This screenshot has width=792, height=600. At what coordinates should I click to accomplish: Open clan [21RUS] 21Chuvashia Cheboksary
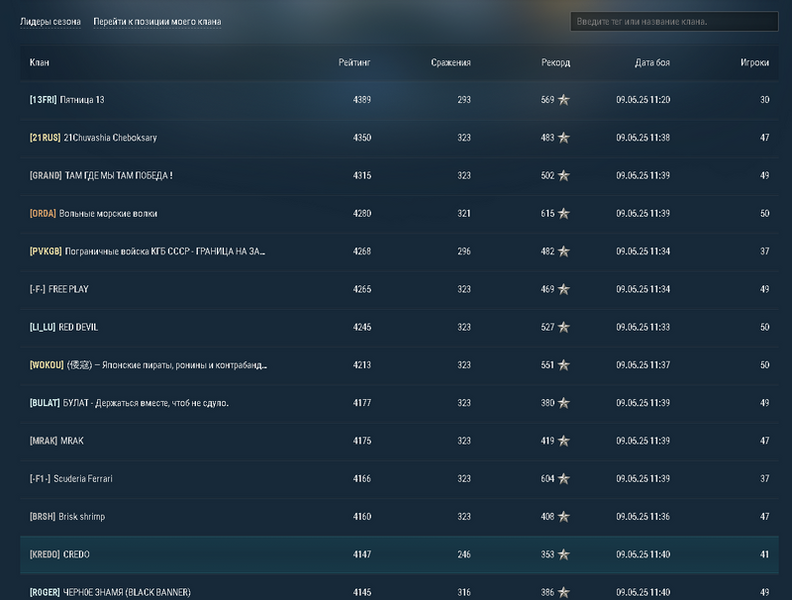(x=93, y=138)
